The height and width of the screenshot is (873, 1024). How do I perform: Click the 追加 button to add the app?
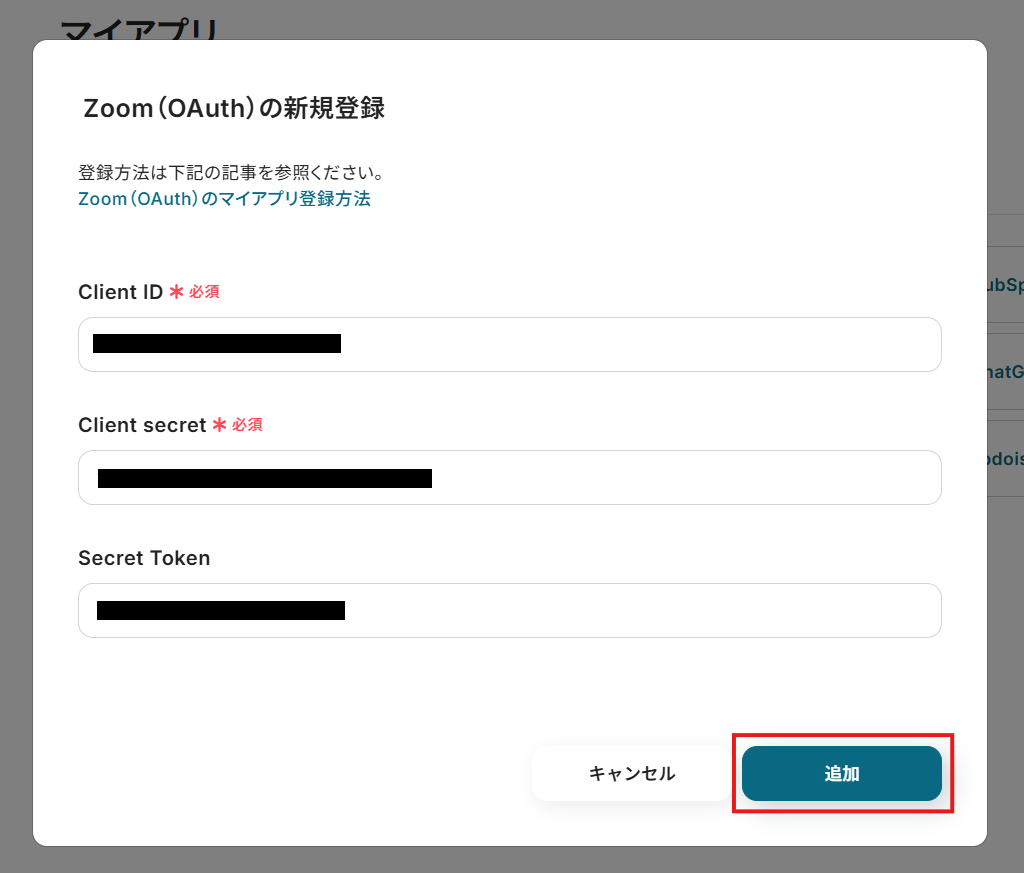(841, 773)
